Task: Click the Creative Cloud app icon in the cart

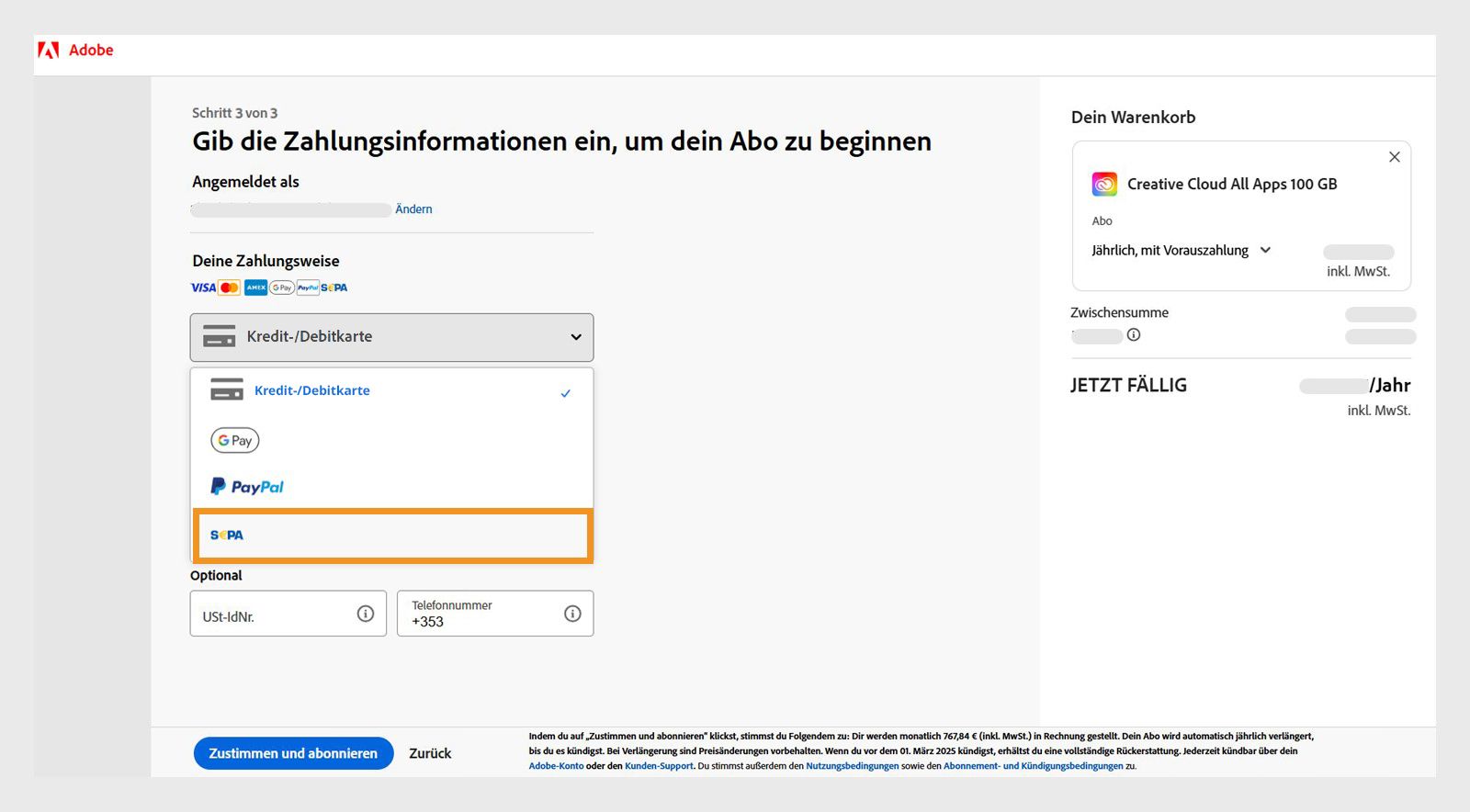Action: click(x=1104, y=184)
